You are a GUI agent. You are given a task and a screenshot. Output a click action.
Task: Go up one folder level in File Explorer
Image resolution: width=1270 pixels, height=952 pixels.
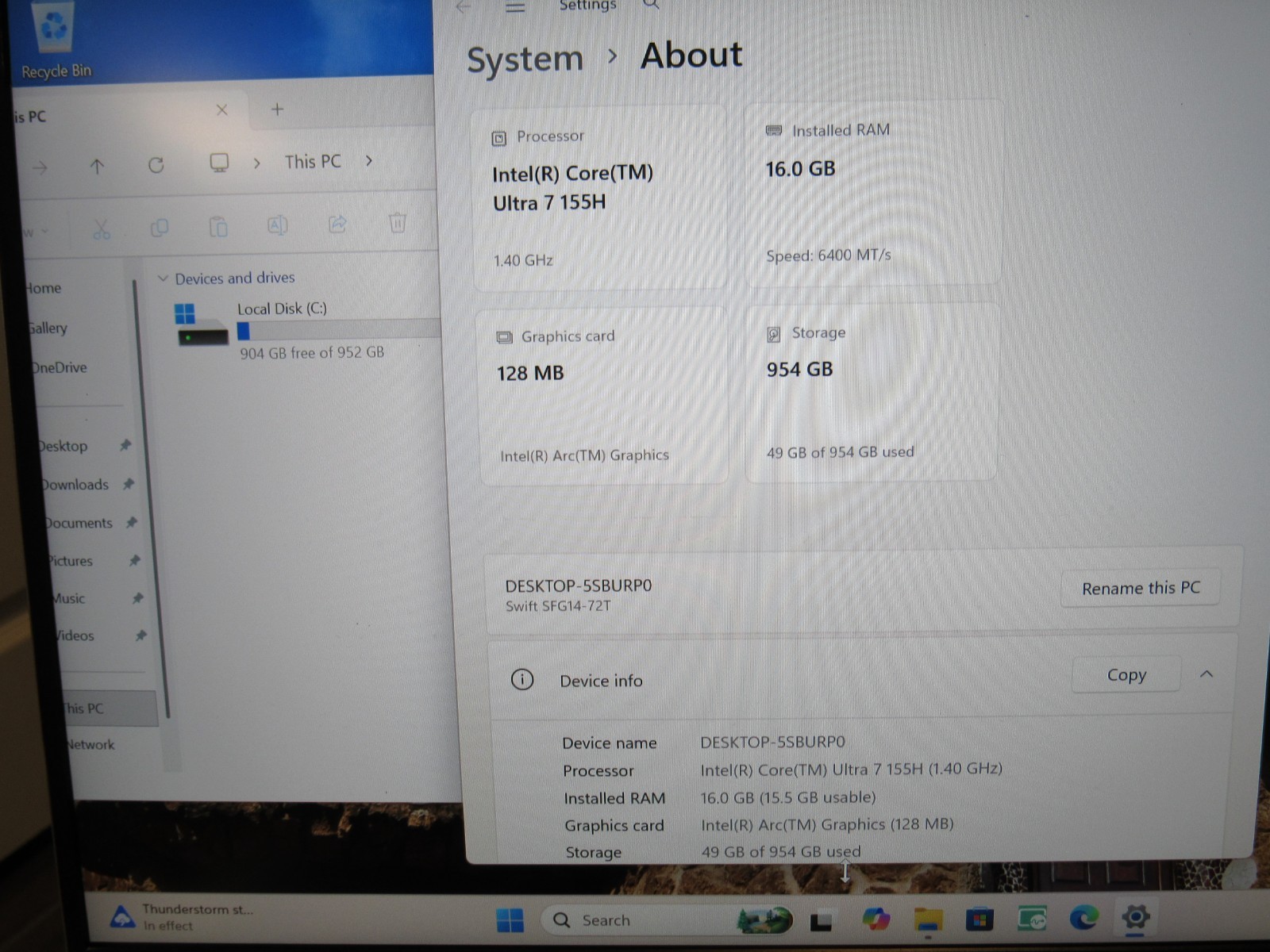click(x=97, y=166)
